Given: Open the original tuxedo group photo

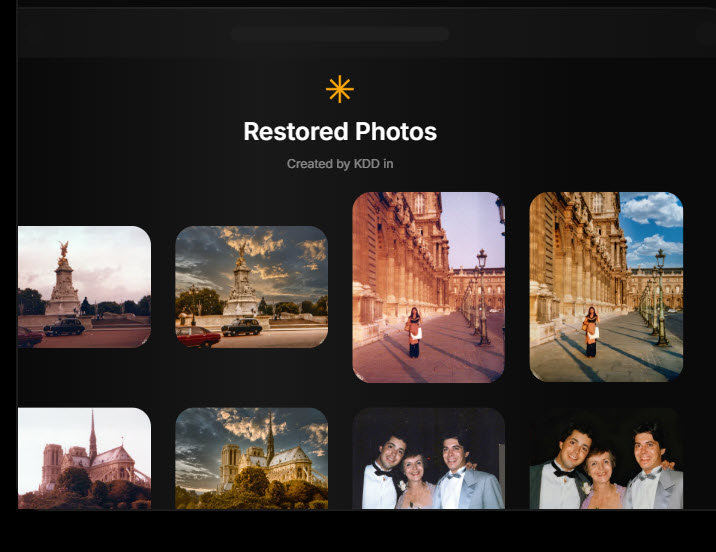Looking at the screenshot, I should coord(428,458).
